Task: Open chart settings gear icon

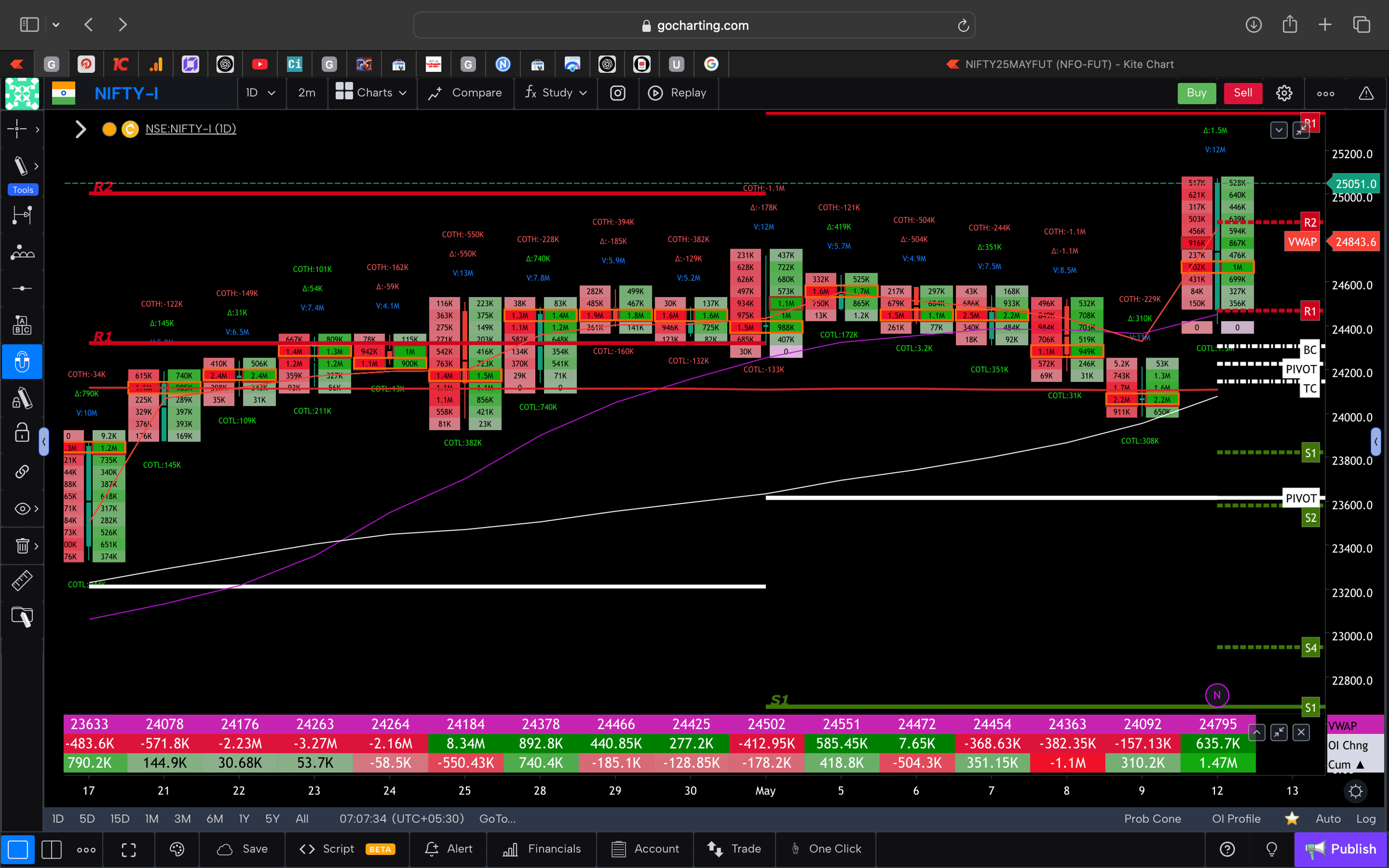Action: (1284, 93)
